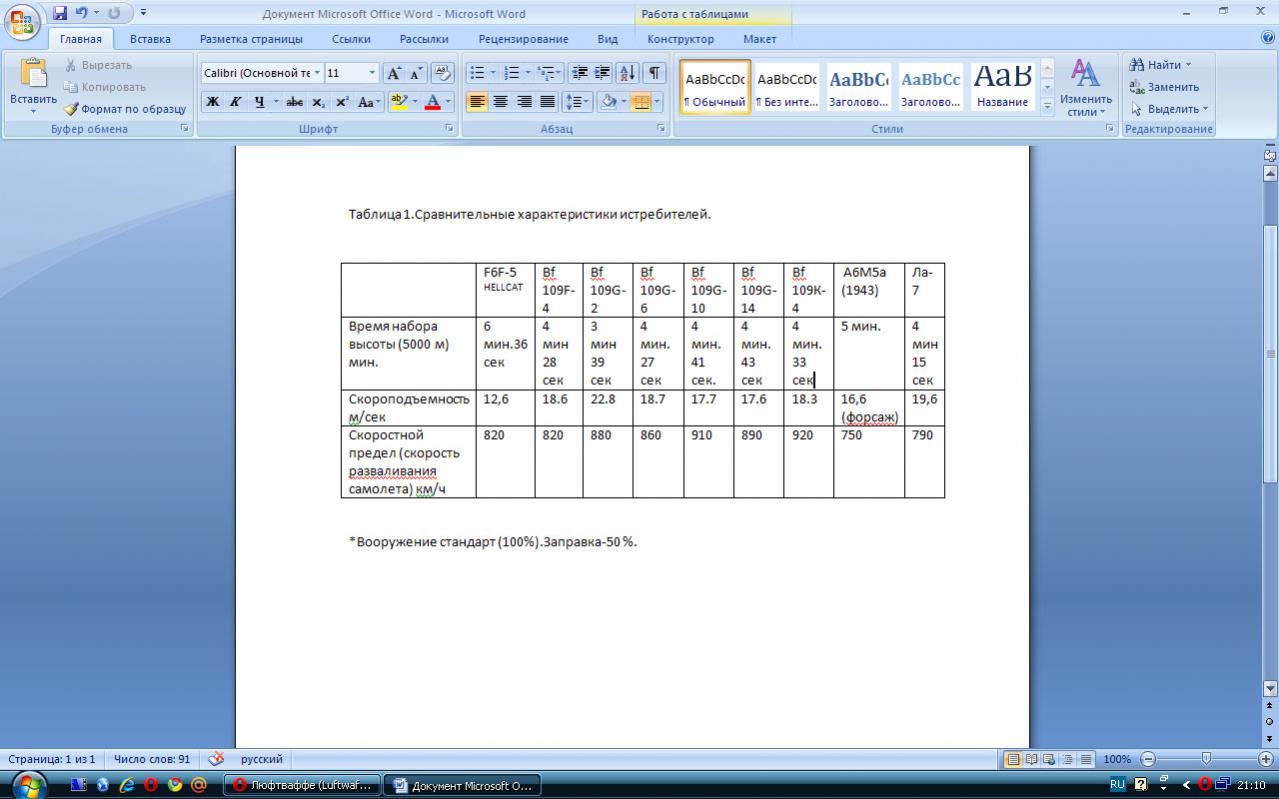The image size is (1279, 799).
Task: Toggle show paragraph marks
Action: [x=654, y=73]
